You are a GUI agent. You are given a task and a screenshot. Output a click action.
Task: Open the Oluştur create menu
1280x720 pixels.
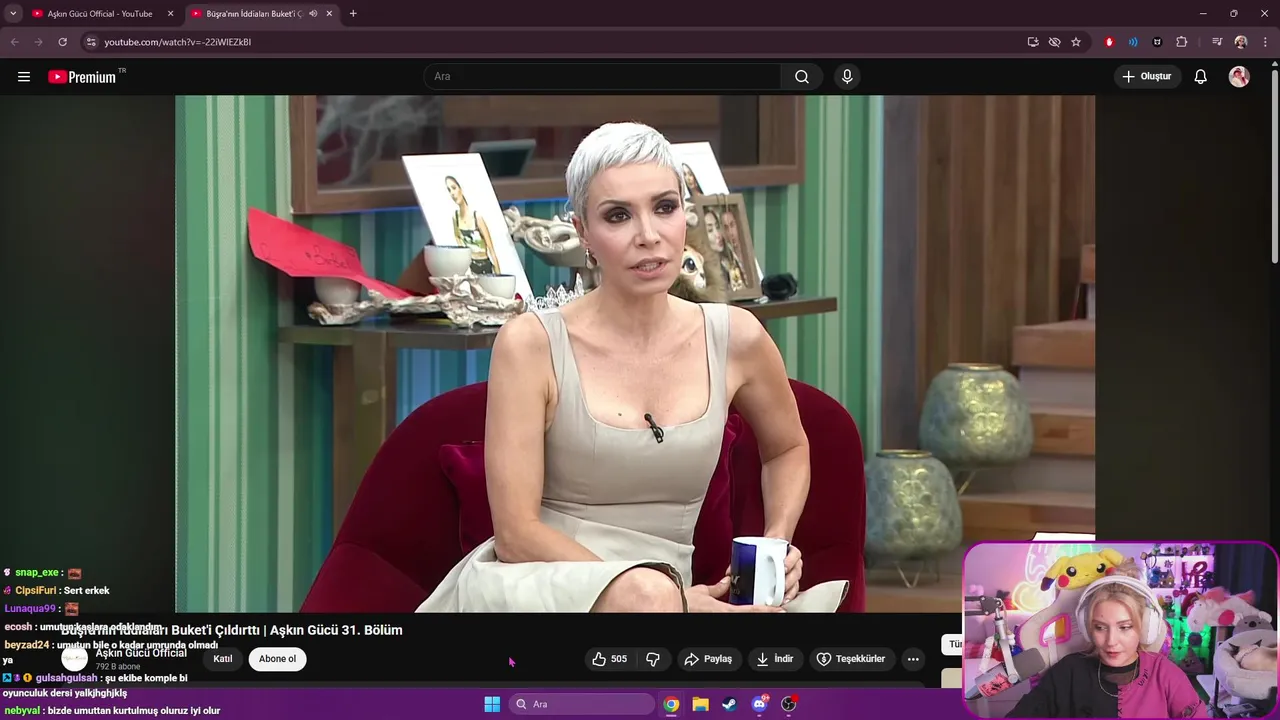1147,77
